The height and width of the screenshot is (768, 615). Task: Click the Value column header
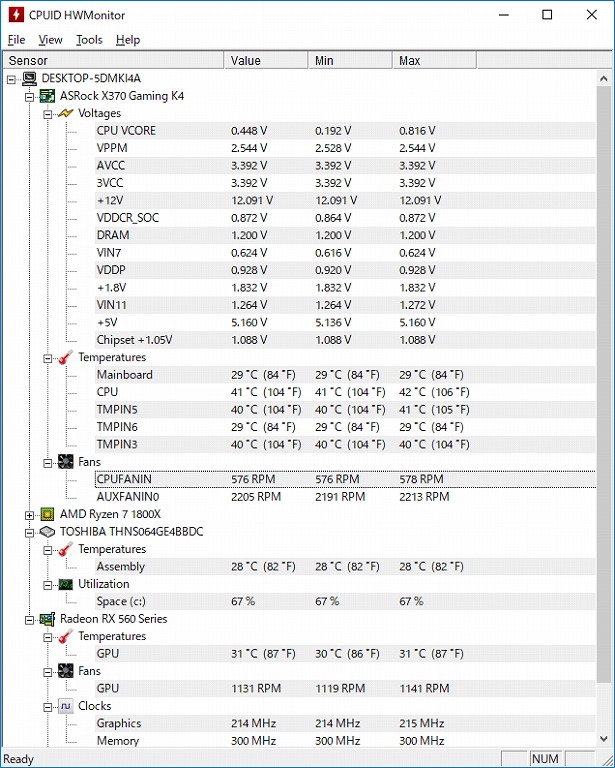[265, 61]
